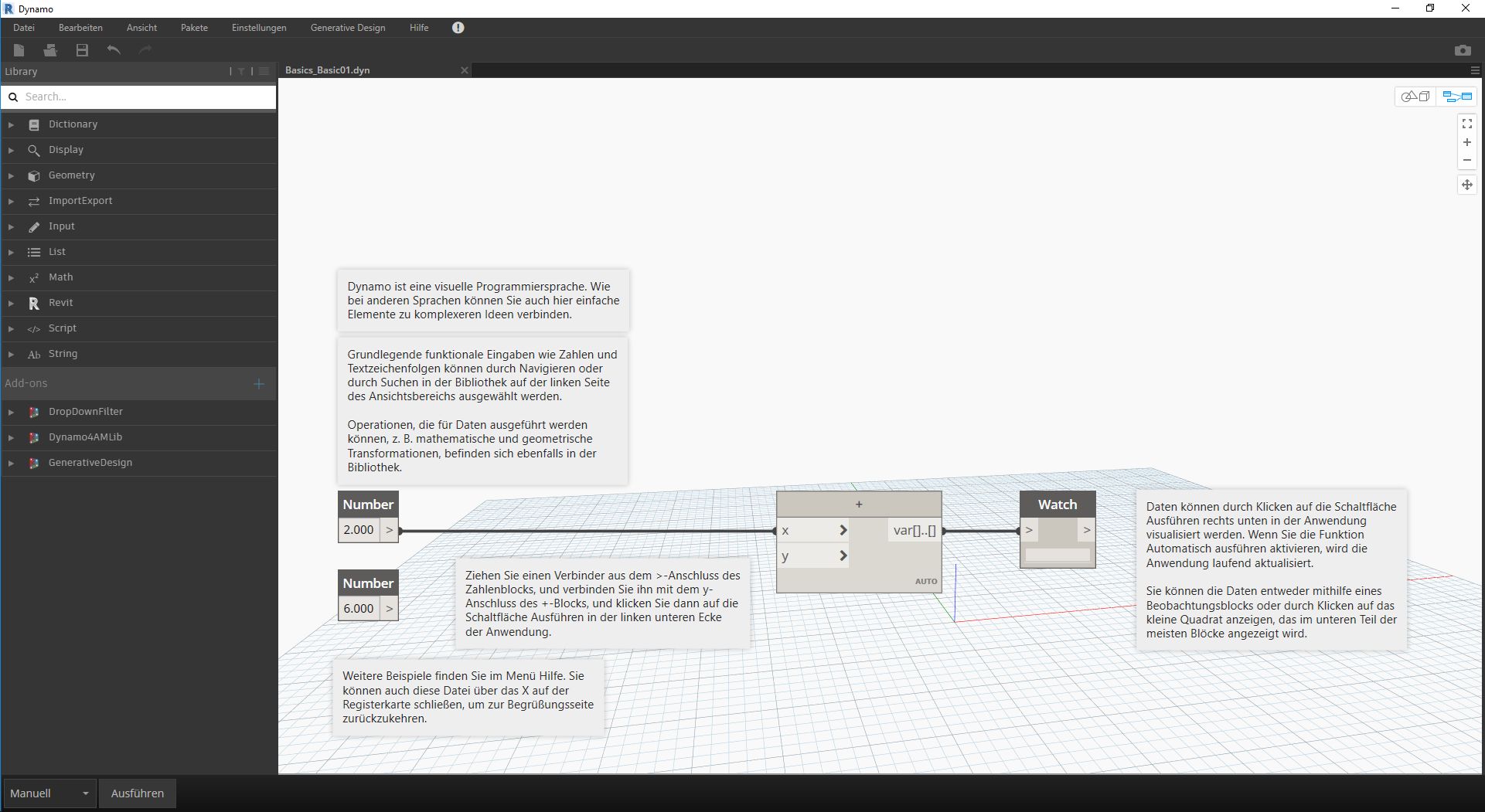Expand the Dictionary tree arrow

[11, 124]
